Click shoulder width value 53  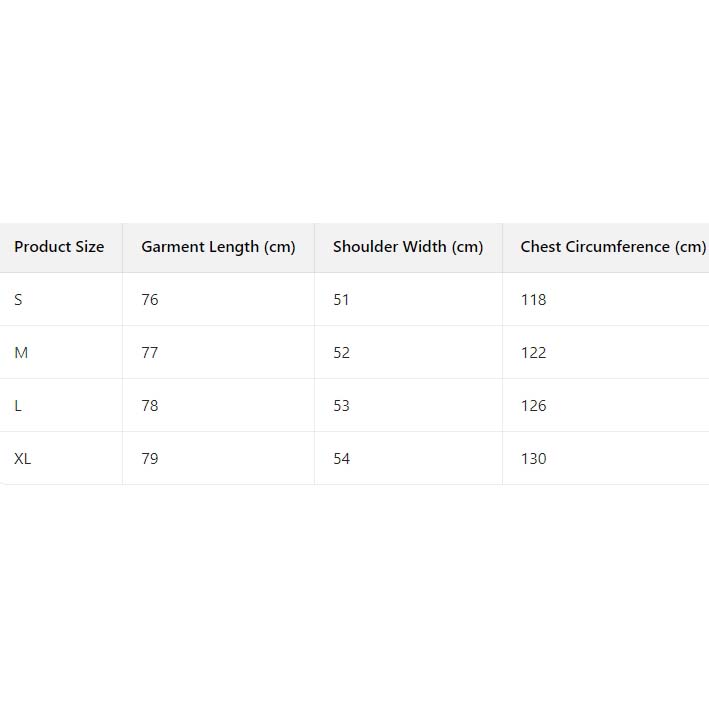click(x=342, y=406)
